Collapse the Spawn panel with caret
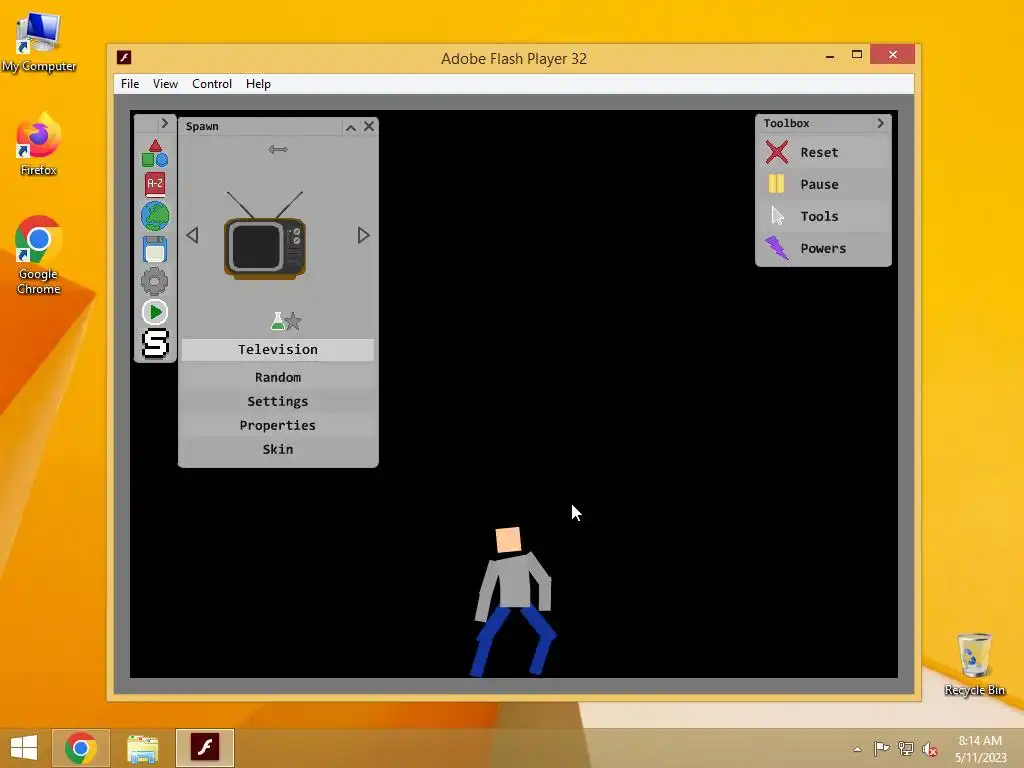 pos(351,127)
